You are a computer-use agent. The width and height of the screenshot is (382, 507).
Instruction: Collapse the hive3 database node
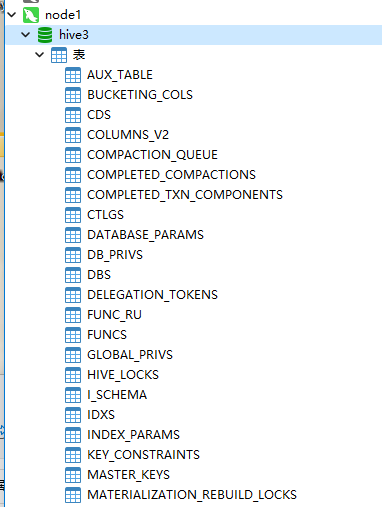26,35
